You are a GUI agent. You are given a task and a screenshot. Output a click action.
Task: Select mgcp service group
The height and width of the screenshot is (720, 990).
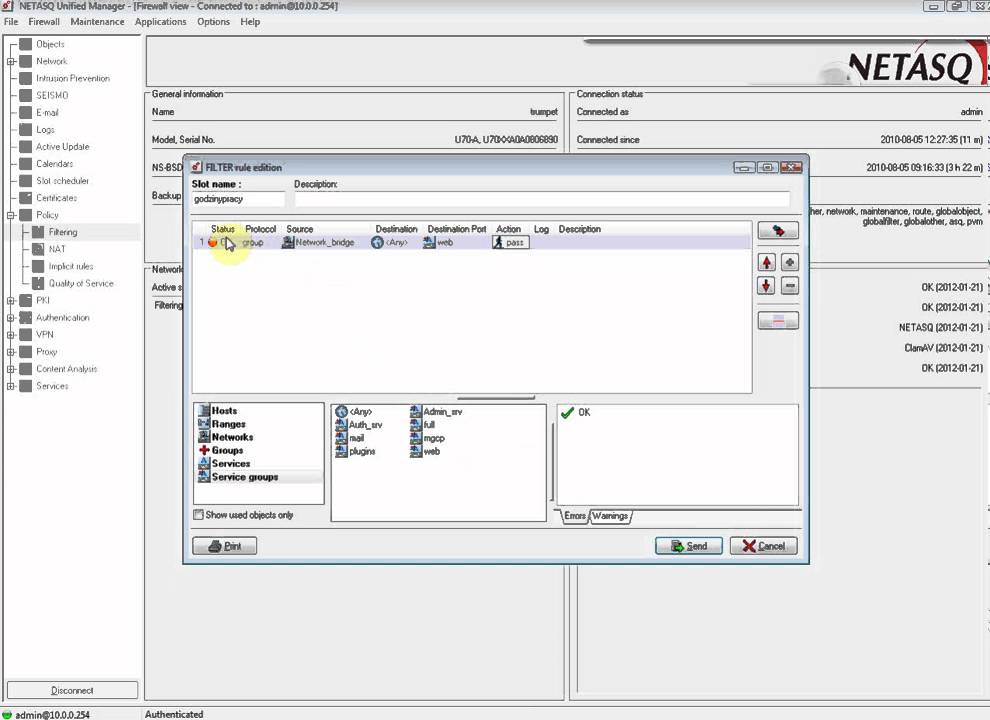point(427,438)
